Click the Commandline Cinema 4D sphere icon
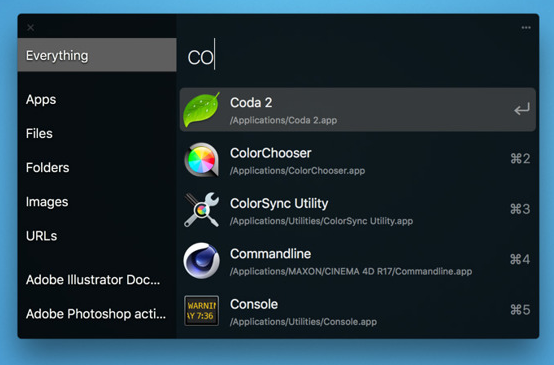 coord(201,260)
